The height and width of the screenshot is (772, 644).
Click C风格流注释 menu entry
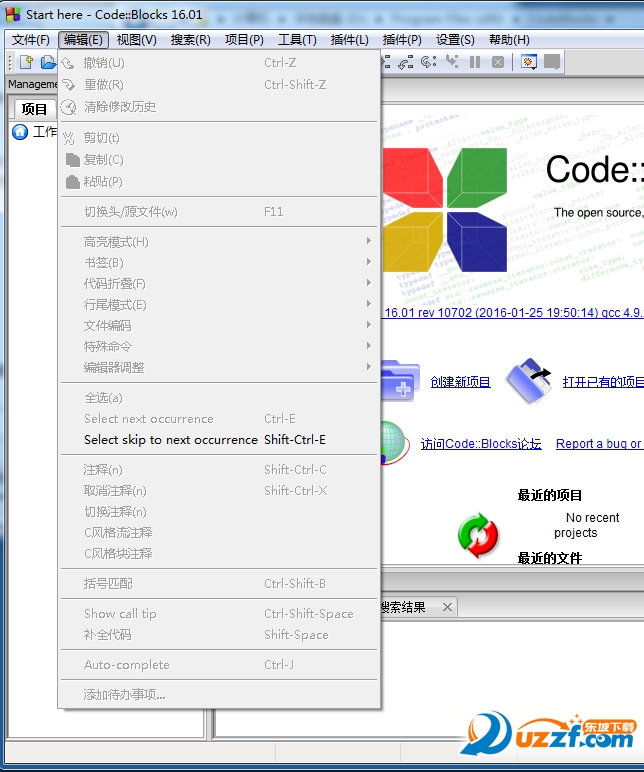coord(219,532)
